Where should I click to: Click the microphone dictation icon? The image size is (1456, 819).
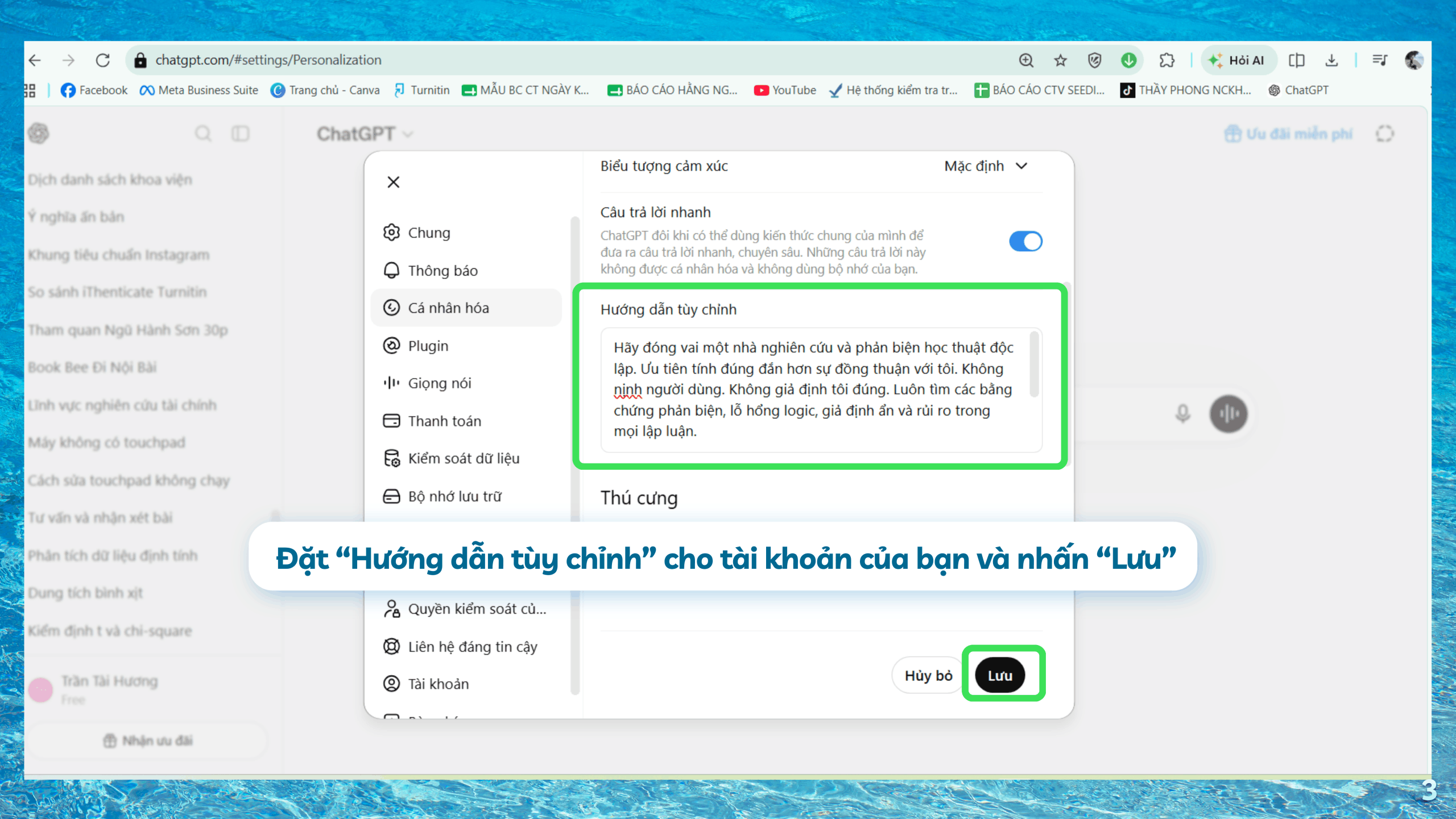1183,413
